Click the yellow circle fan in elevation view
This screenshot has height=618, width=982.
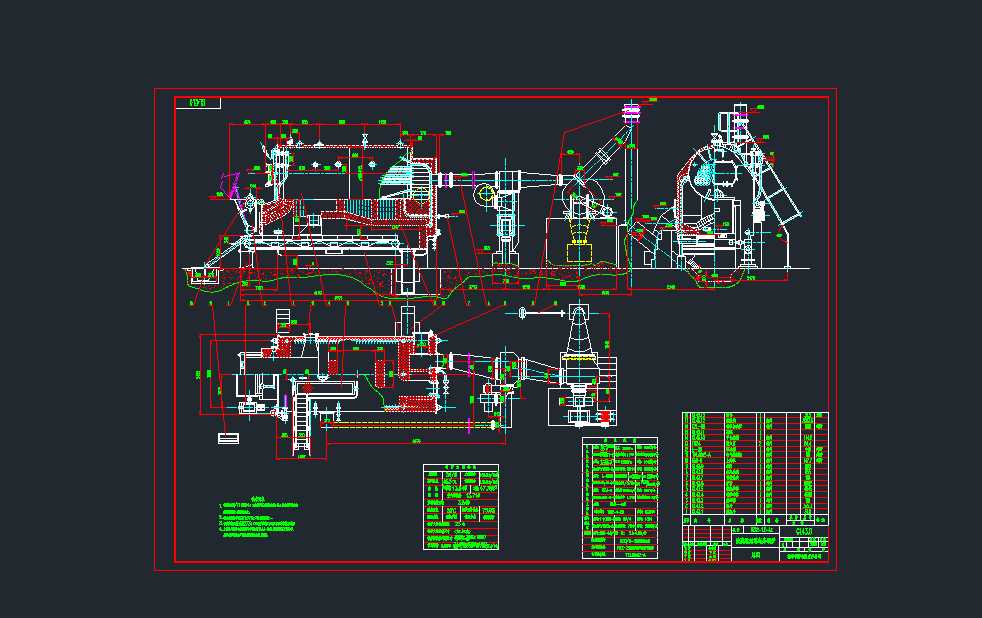click(484, 196)
